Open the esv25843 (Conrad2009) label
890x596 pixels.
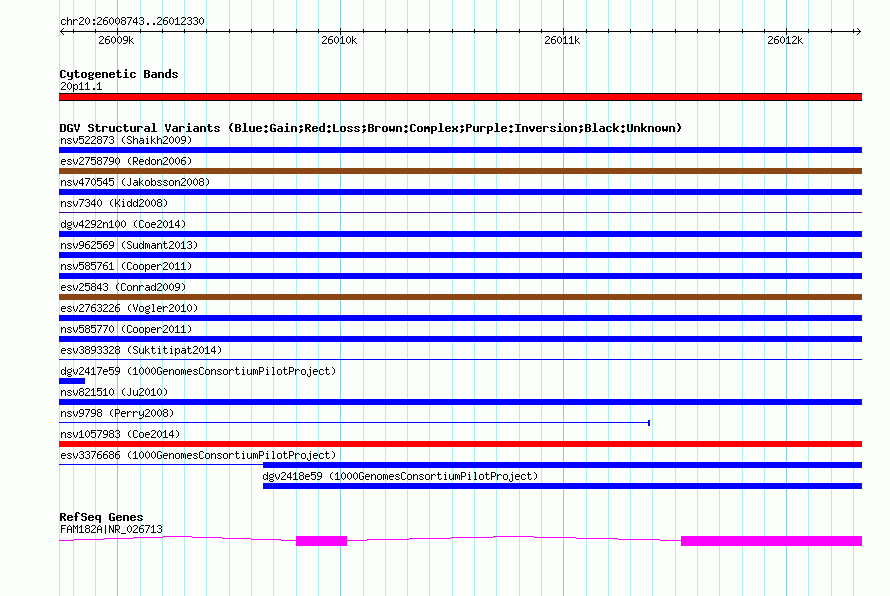tap(123, 287)
